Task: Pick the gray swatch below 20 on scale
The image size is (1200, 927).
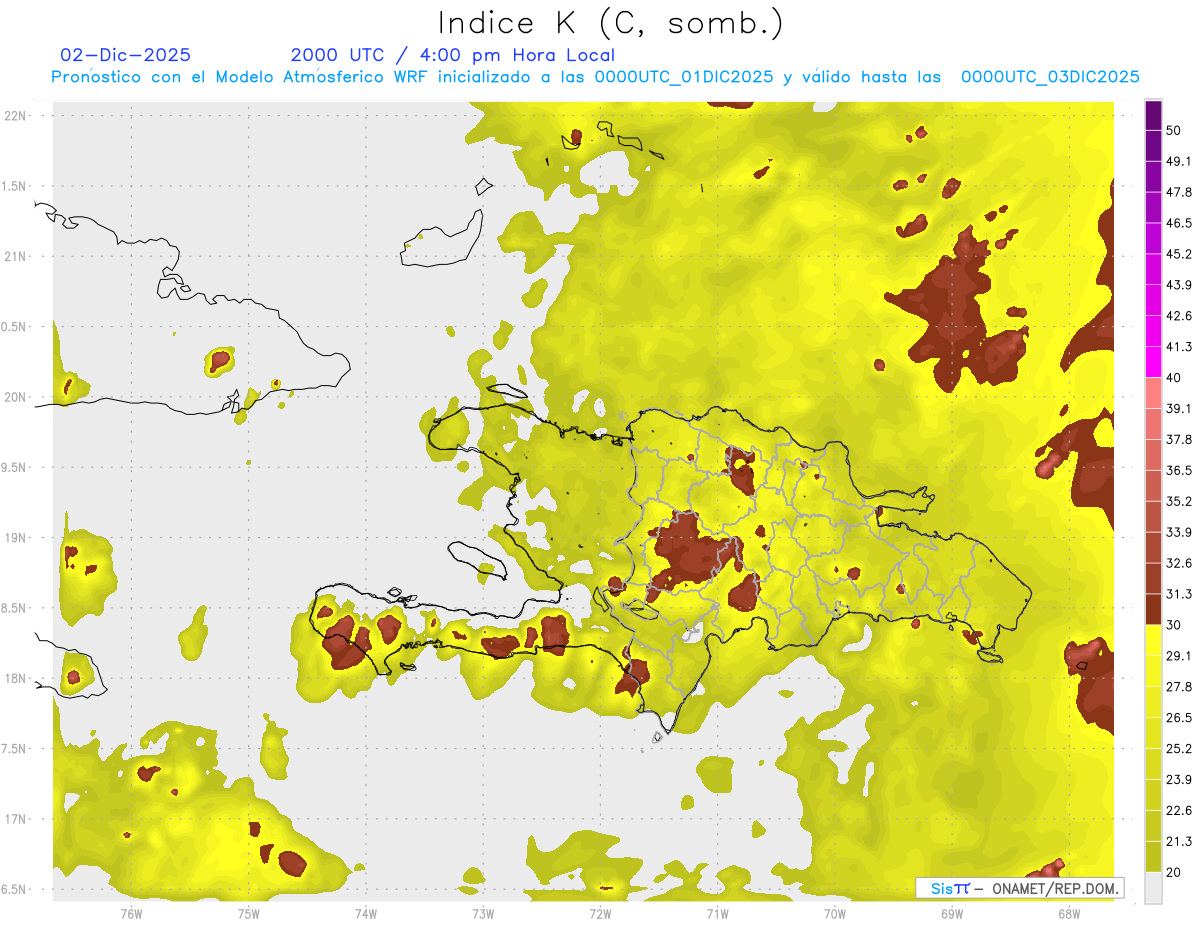Action: coord(1153,888)
